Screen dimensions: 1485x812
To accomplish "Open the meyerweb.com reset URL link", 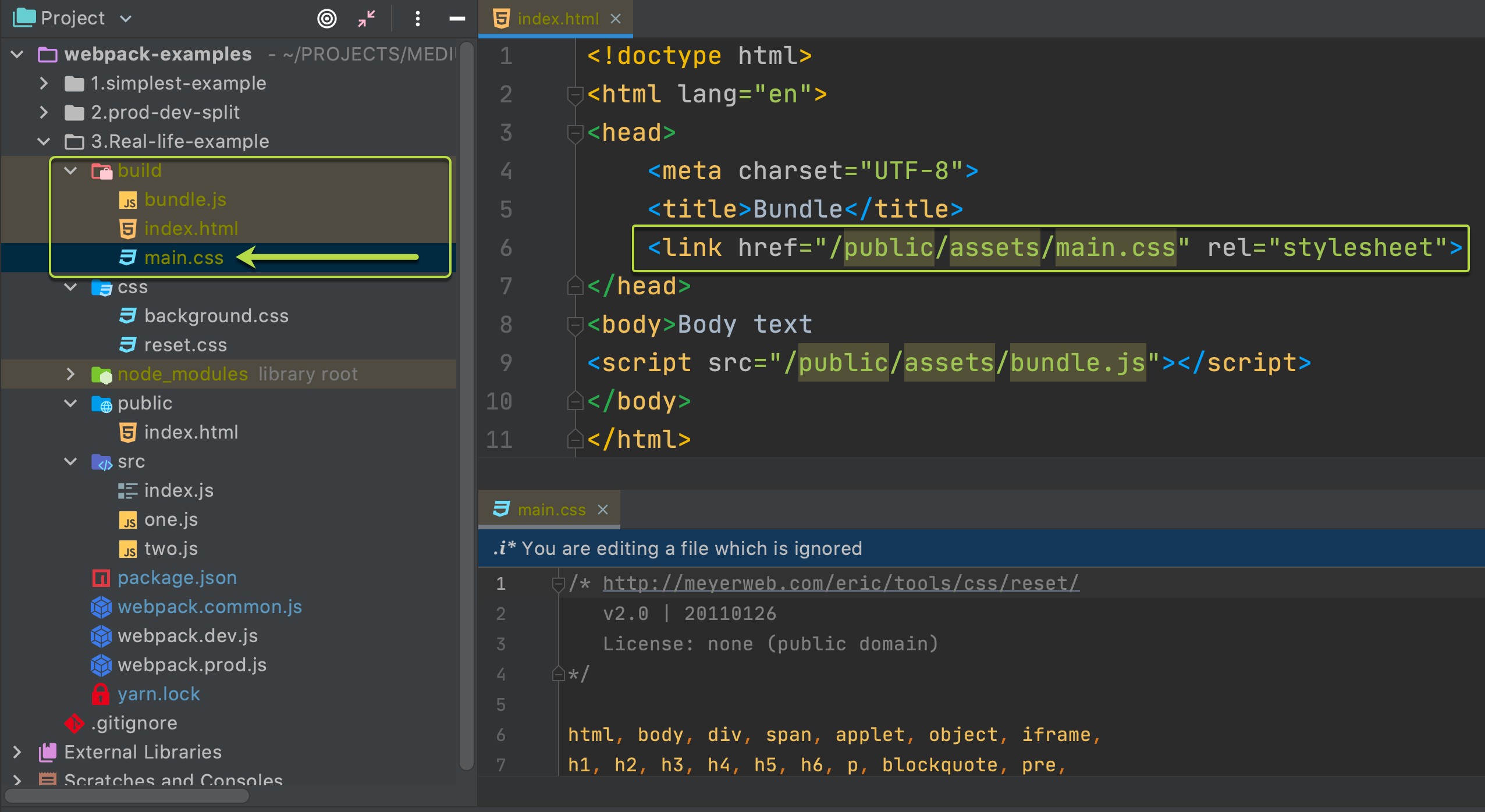I will [x=841, y=583].
